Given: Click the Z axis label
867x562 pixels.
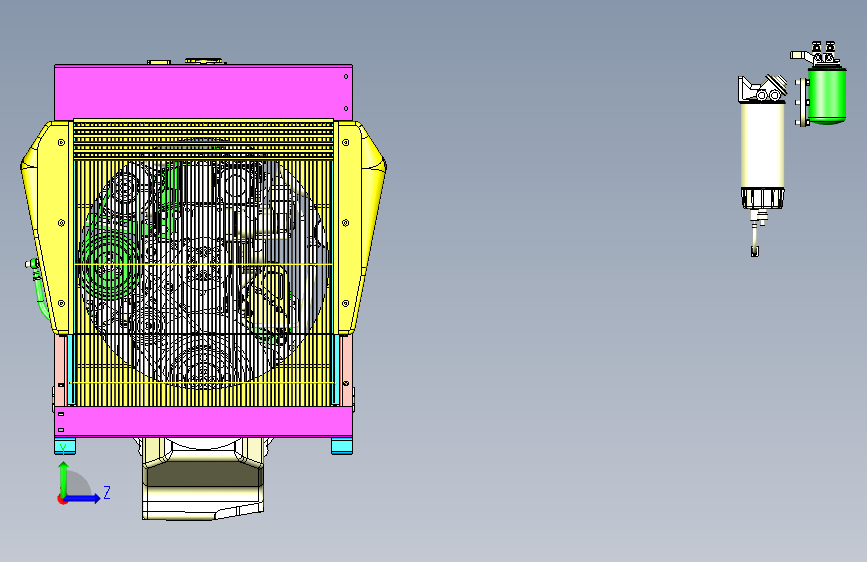Looking at the screenshot, I should (107, 492).
